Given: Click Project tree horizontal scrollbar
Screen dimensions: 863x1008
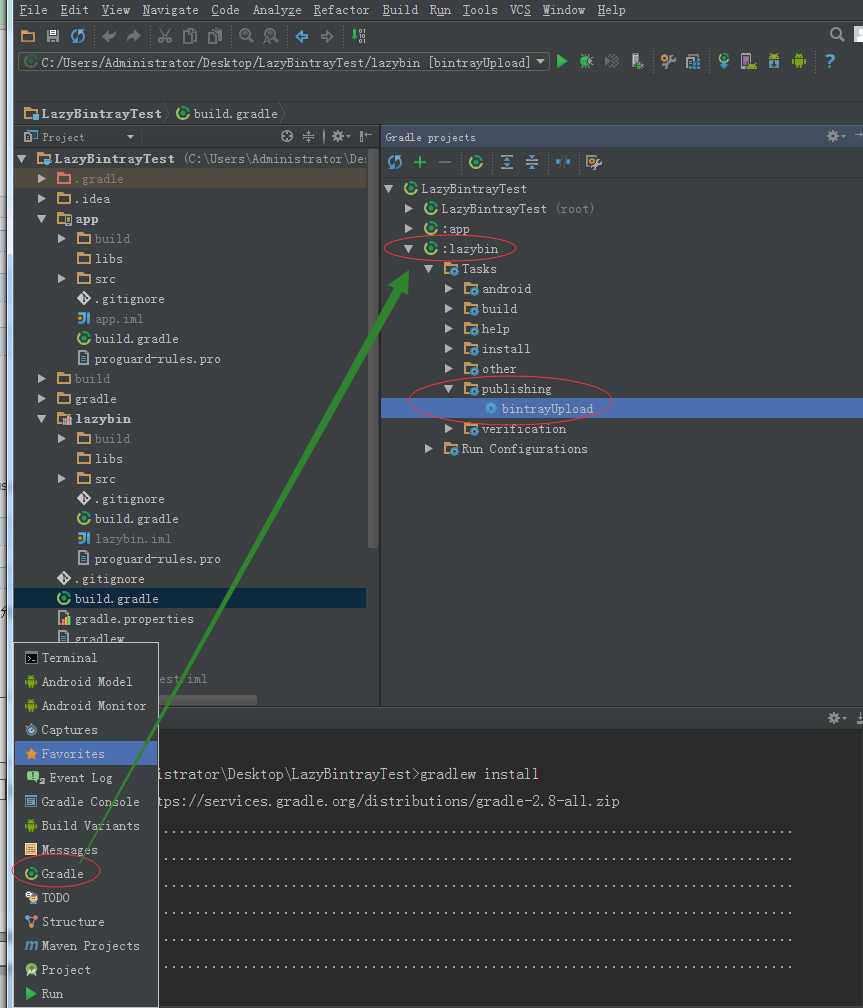Looking at the screenshot, I should pyautogui.click(x=207, y=699).
